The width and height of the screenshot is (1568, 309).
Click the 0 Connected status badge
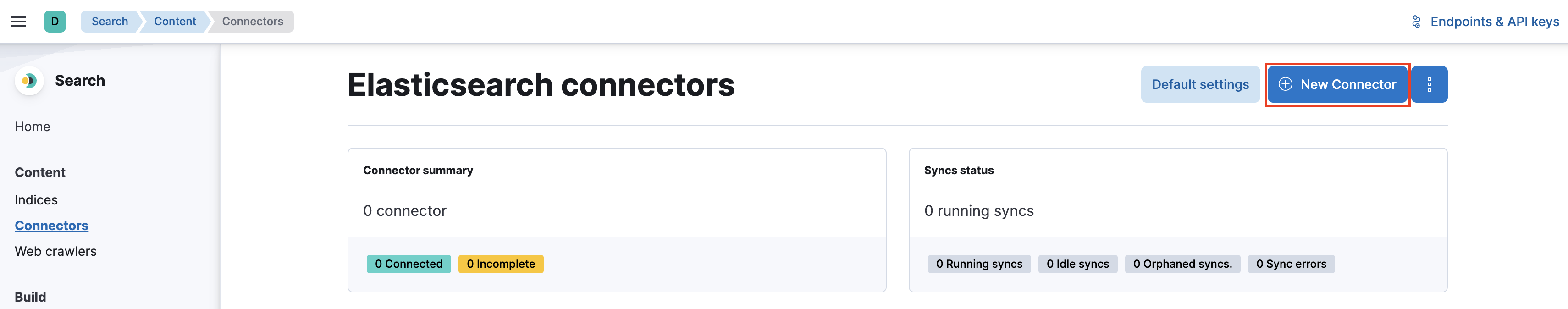pyautogui.click(x=409, y=264)
